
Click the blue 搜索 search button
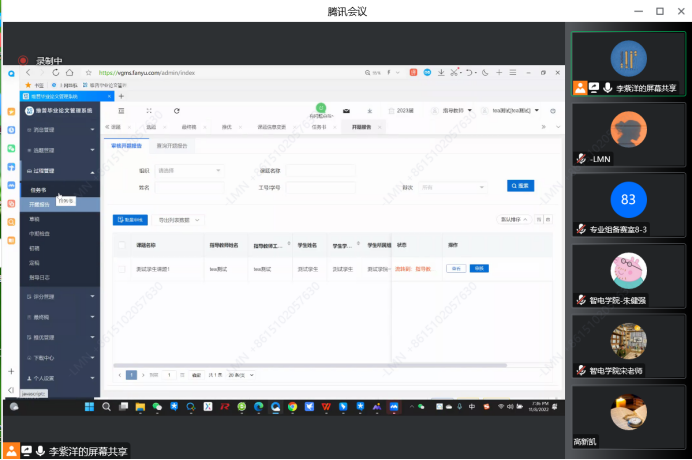coord(520,186)
